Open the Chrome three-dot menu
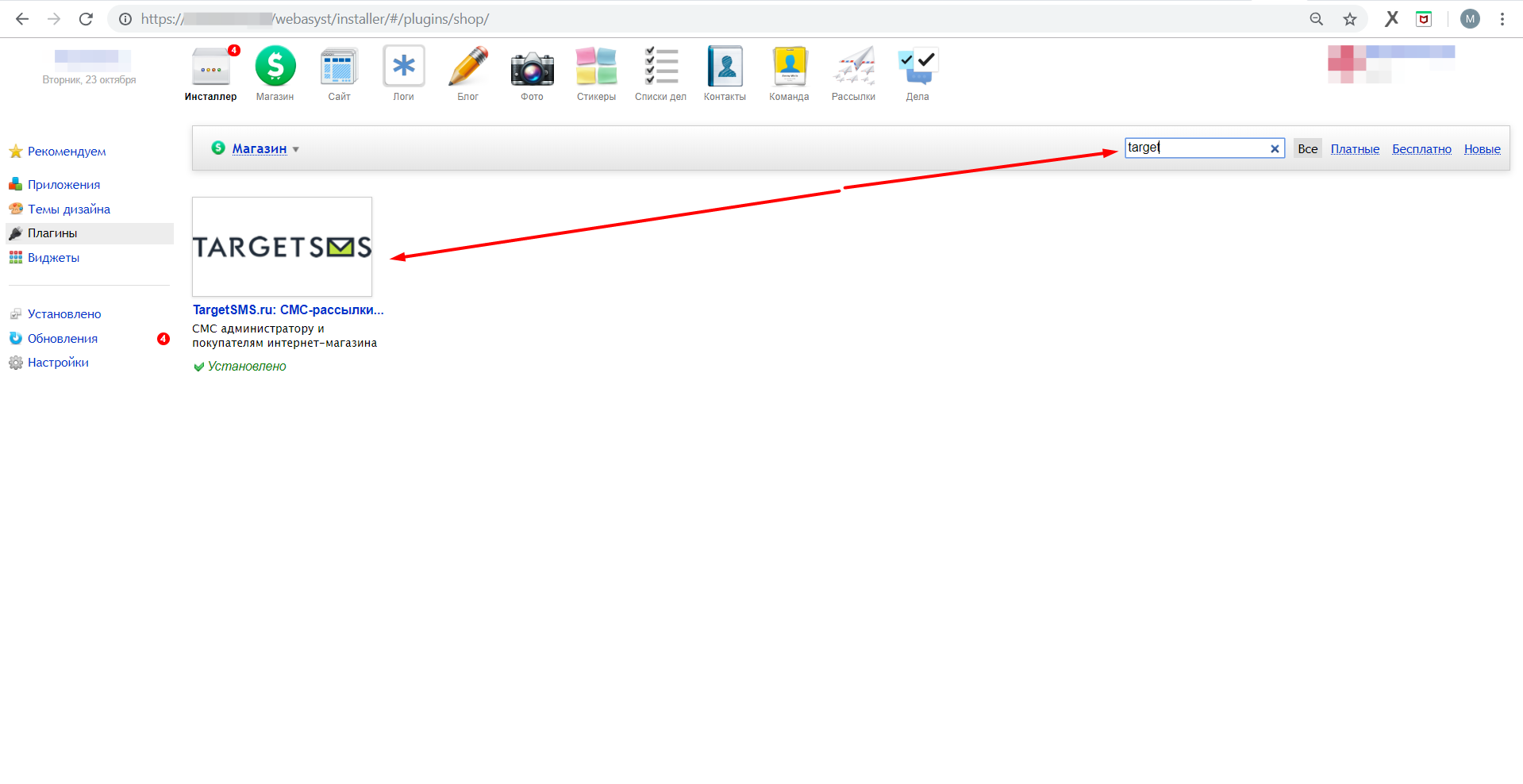Image resolution: width=1523 pixels, height=784 pixels. (x=1502, y=19)
